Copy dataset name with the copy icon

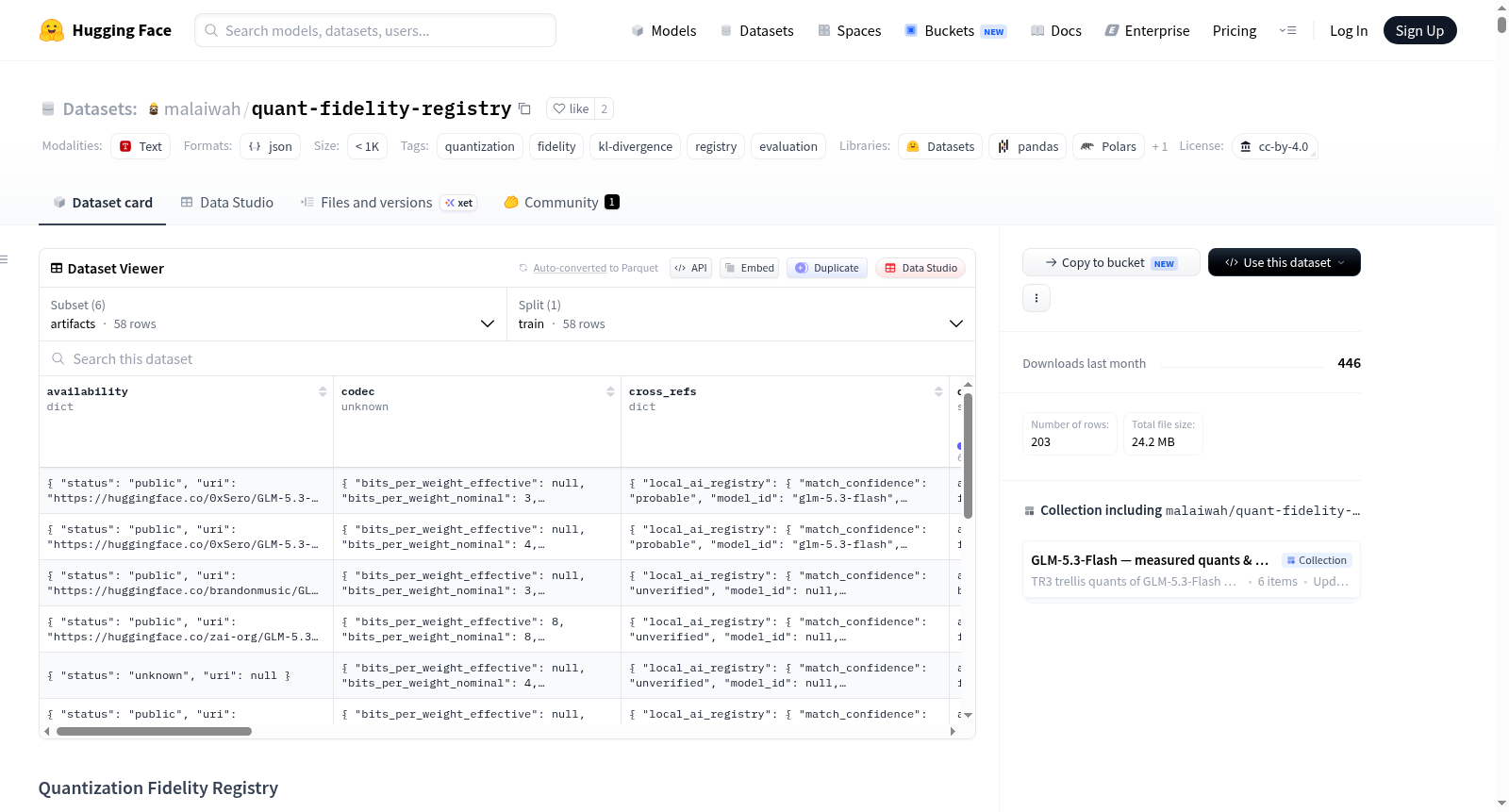coord(524,108)
